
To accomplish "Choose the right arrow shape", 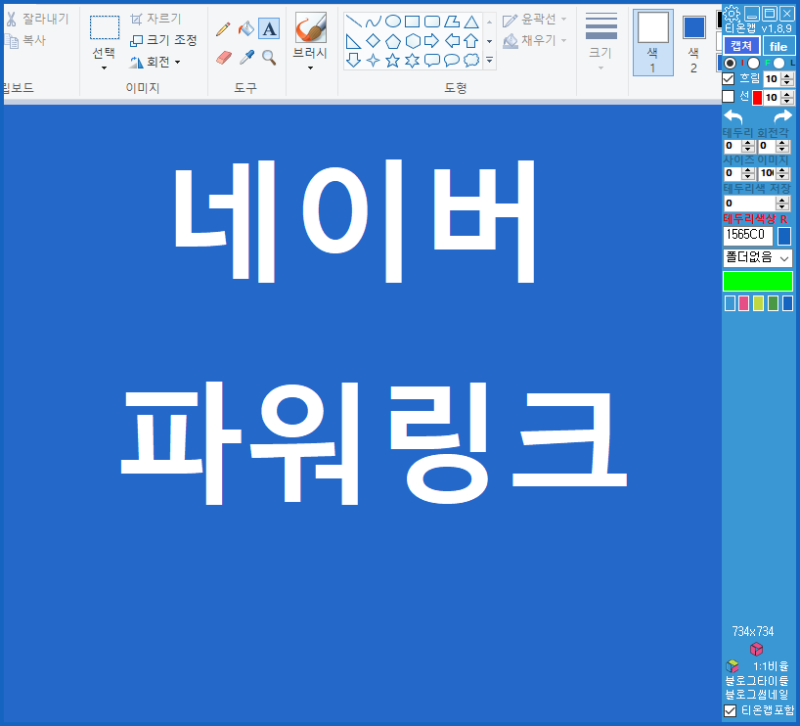I will click(432, 41).
